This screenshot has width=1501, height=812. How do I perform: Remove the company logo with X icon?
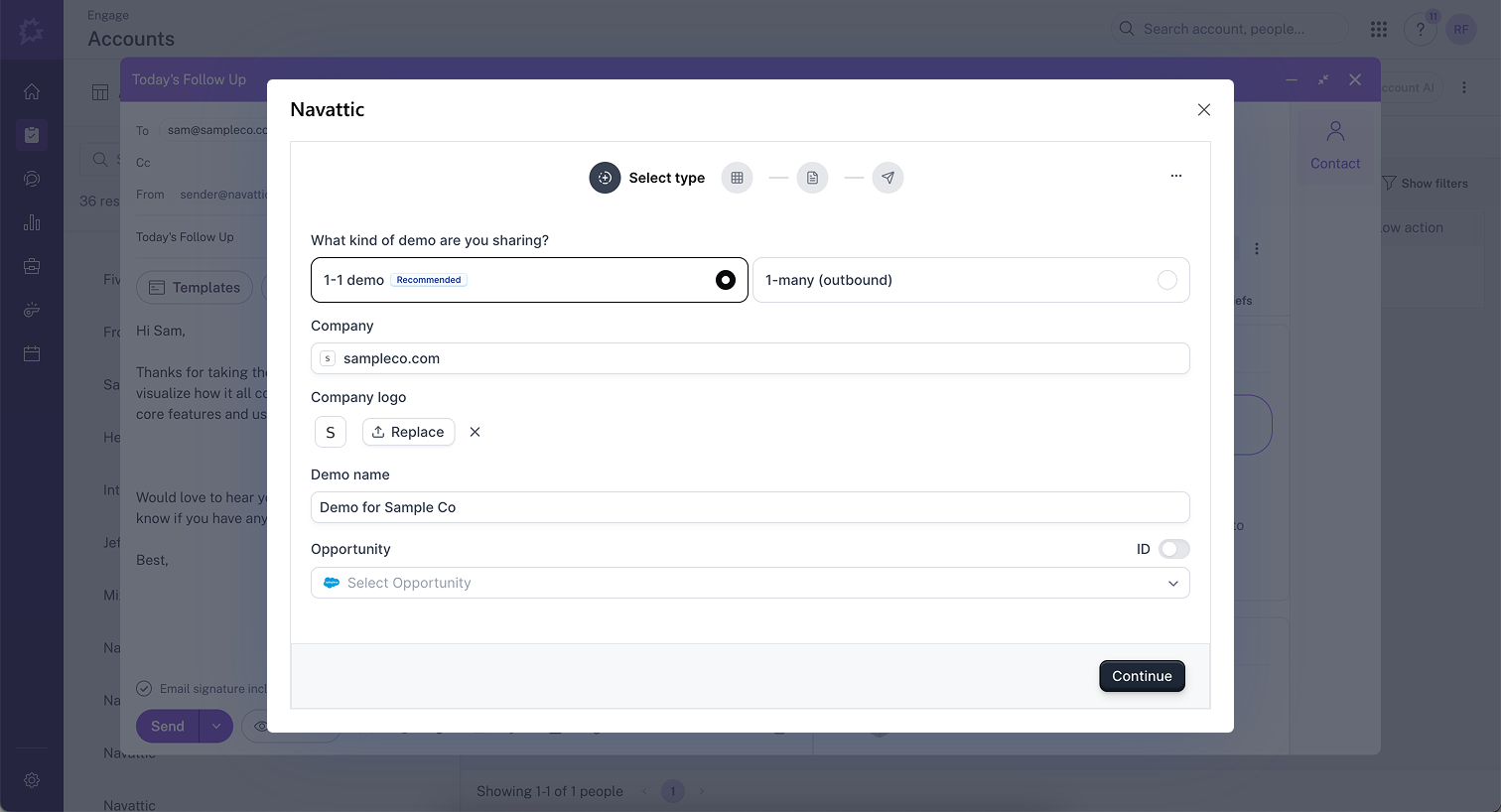click(x=475, y=432)
